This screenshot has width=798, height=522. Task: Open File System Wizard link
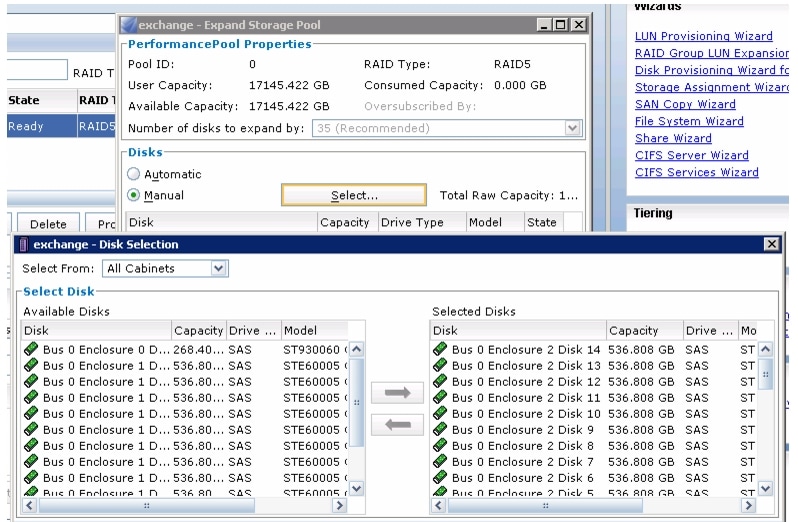(x=689, y=121)
